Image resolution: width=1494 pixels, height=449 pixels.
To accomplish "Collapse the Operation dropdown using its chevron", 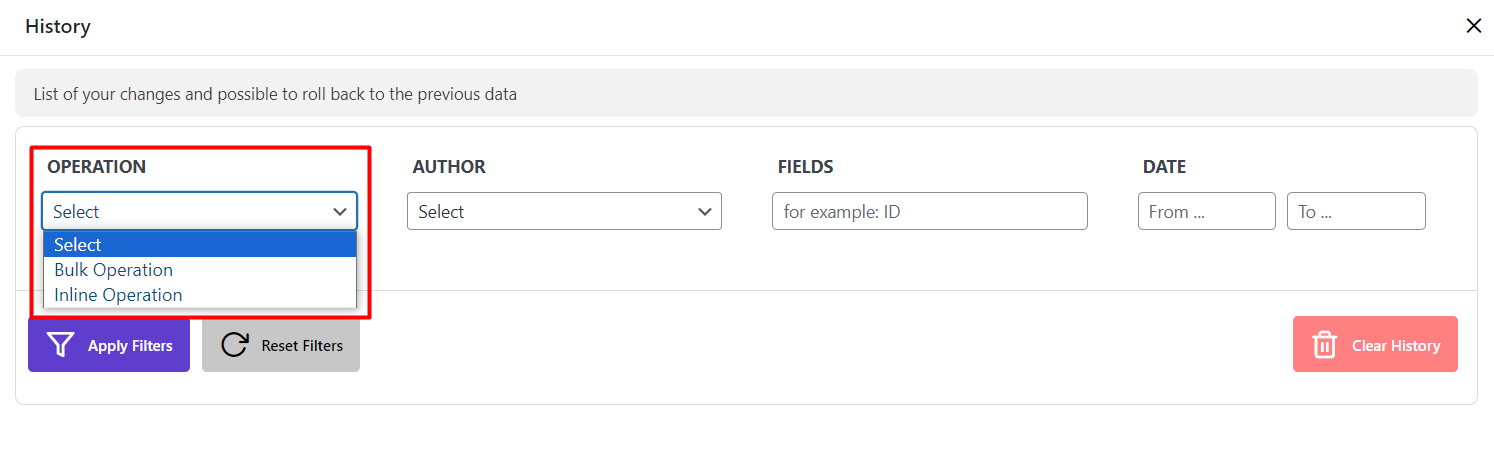I will pyautogui.click(x=340, y=212).
